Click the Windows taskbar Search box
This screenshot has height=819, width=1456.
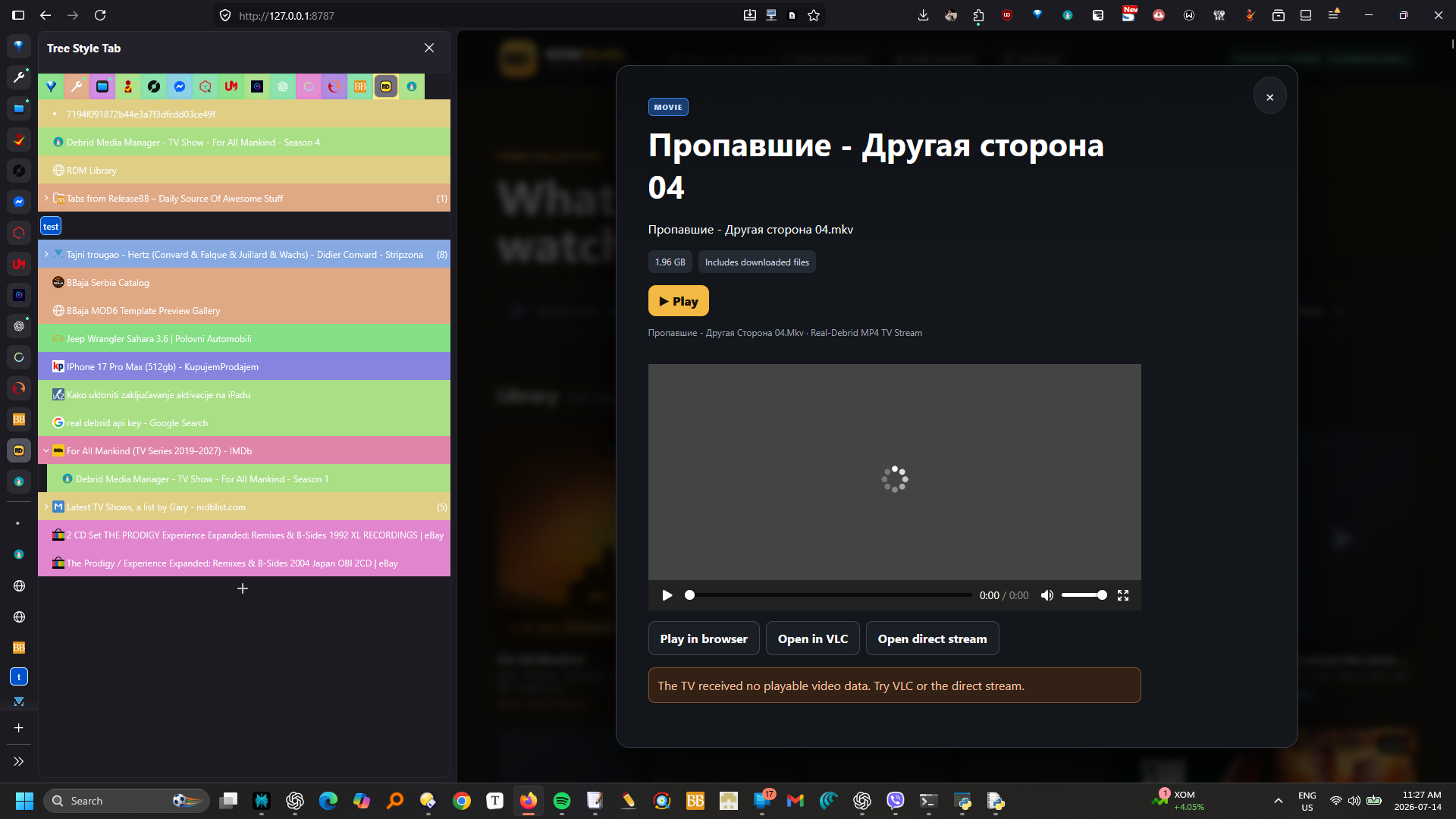[126, 801]
